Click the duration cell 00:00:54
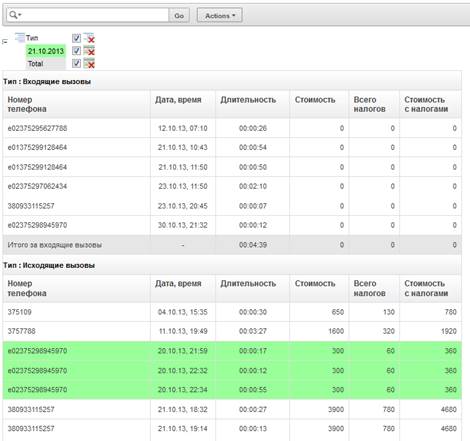 click(x=253, y=147)
